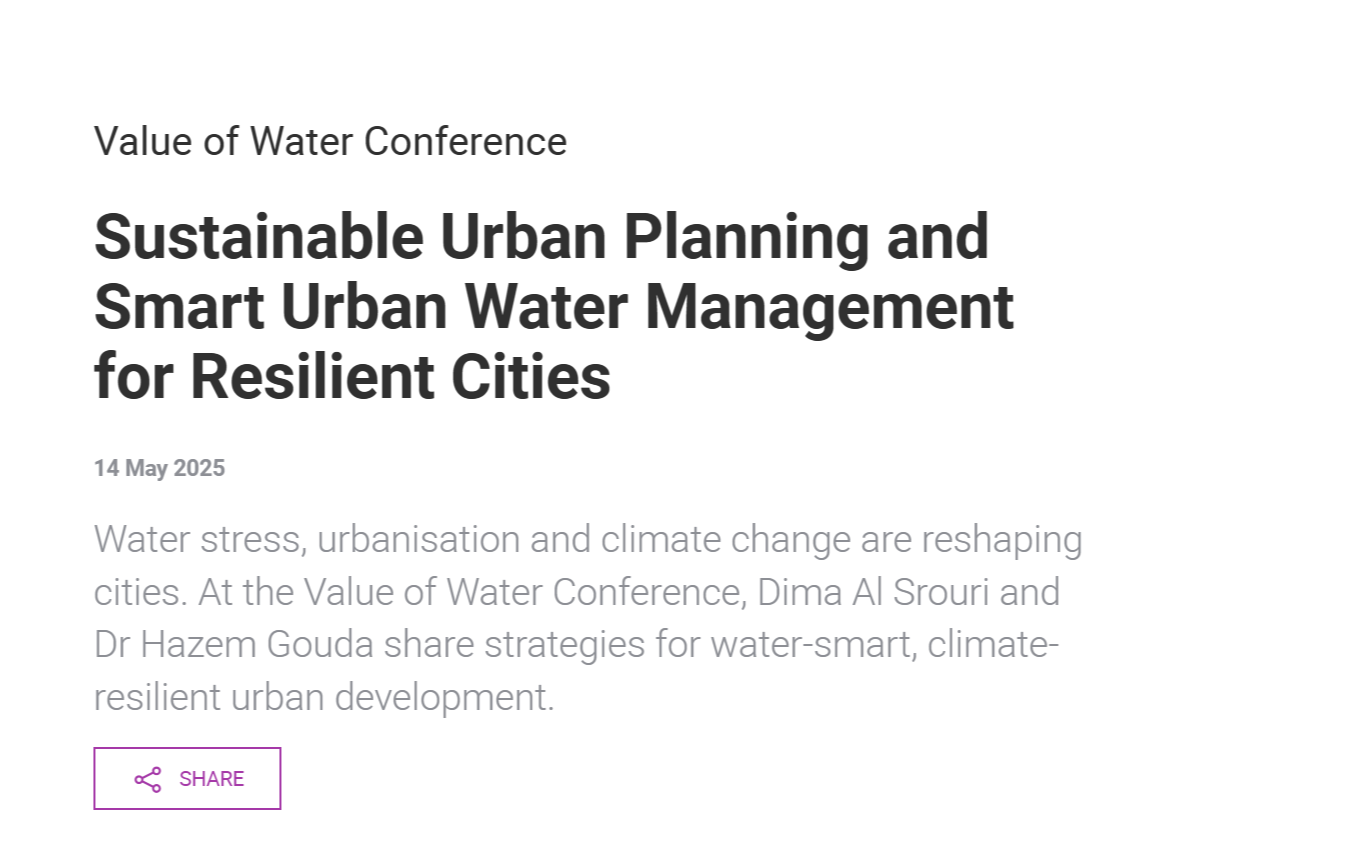Click the headline line "Smart Urban Water Management"
The image size is (1361, 862).
(553, 307)
